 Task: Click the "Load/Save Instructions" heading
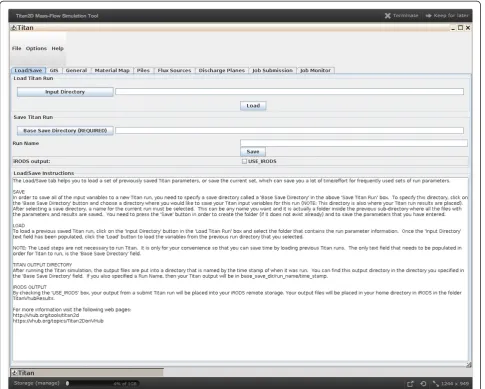tap(44, 173)
